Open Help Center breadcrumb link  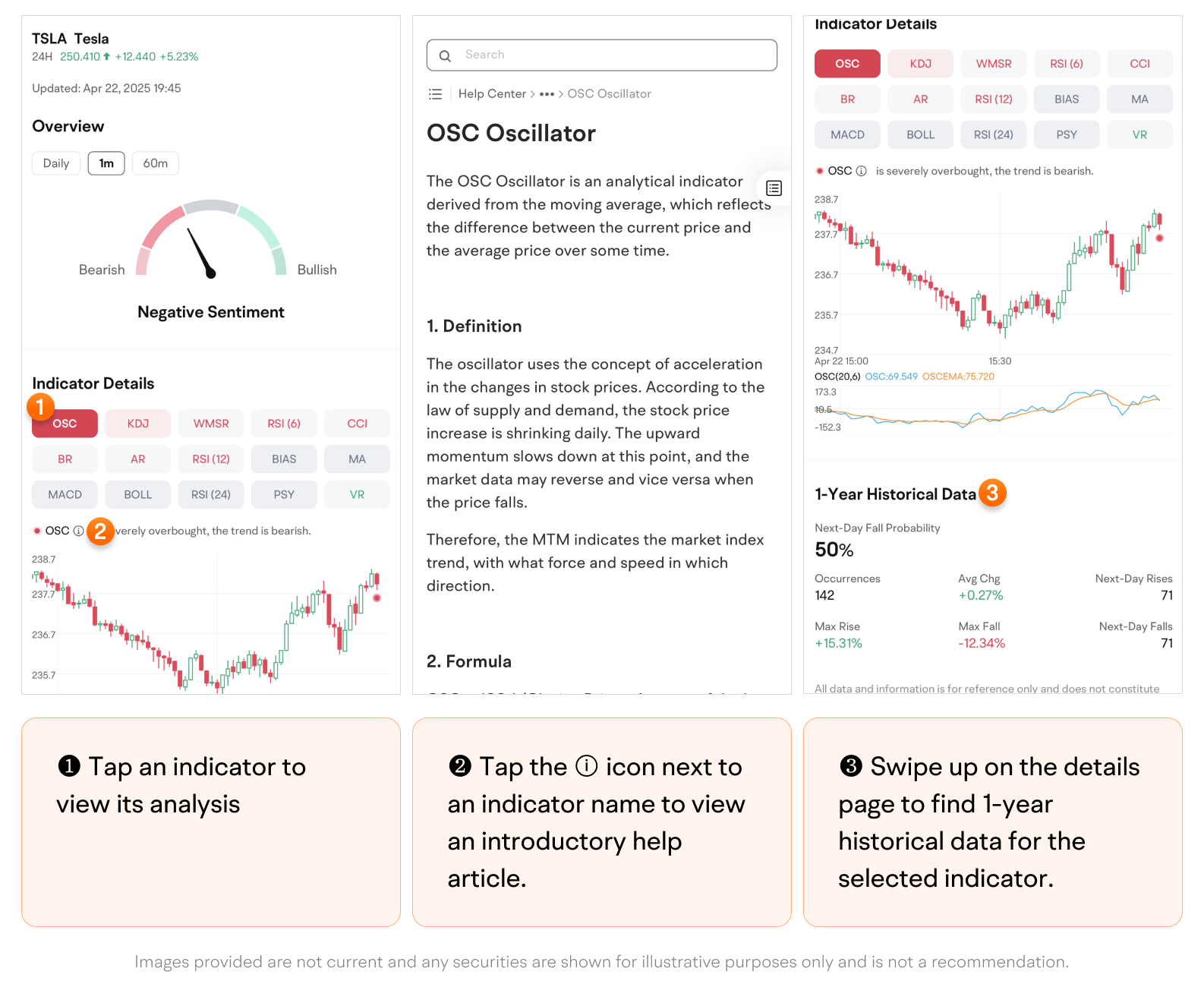492,94
